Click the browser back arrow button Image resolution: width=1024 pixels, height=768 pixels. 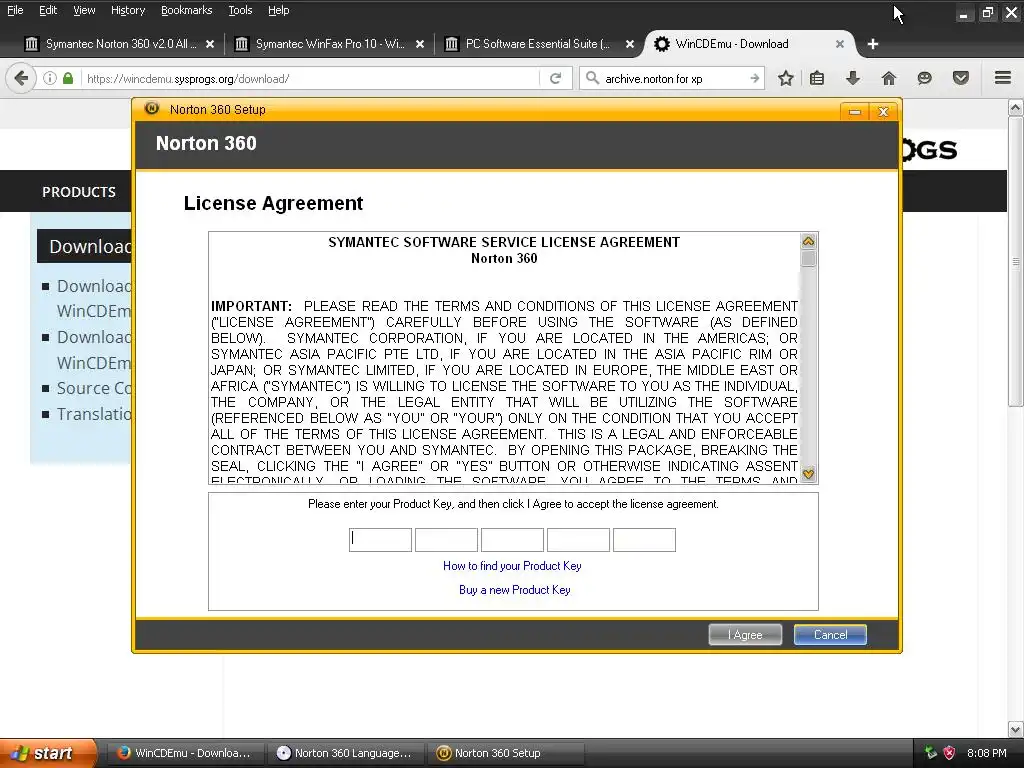[x=21, y=78]
